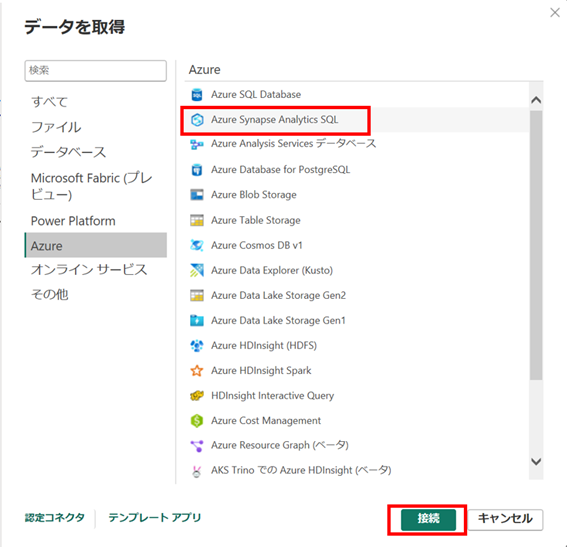
Task: Click the Azure SQL Database icon
Action: click(197, 95)
